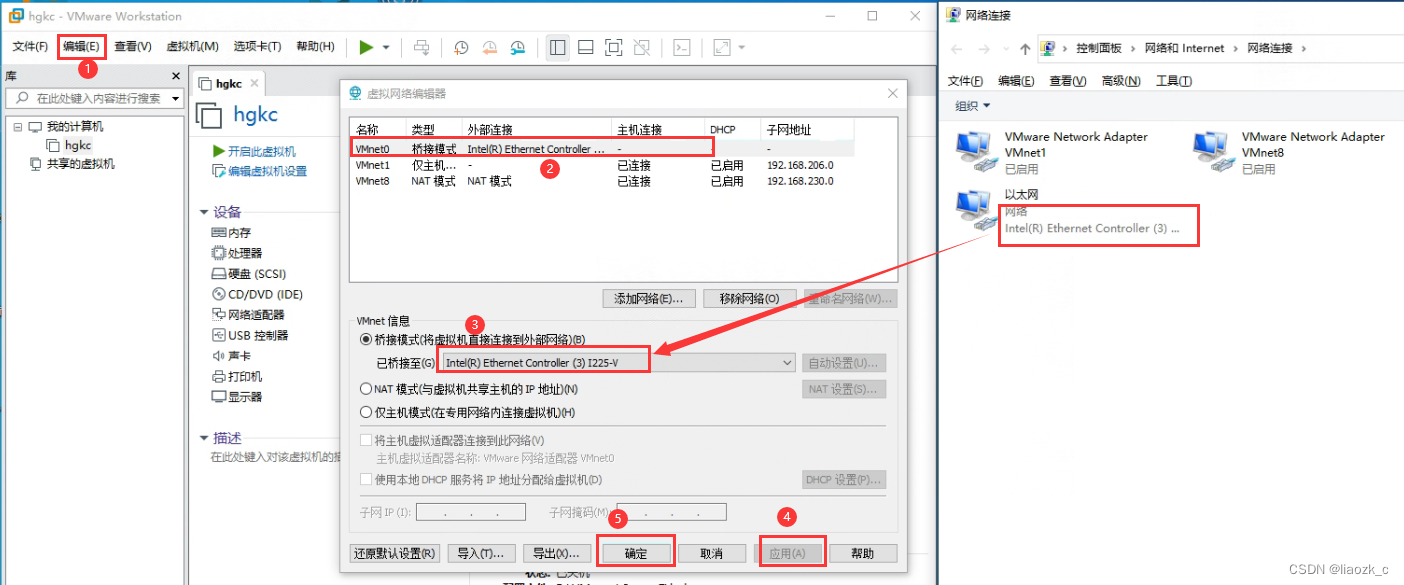Image resolution: width=1404 pixels, height=585 pixels.
Task: Click the send Ctrl+Alt+Del toolbar icon
Action: (x=422, y=47)
